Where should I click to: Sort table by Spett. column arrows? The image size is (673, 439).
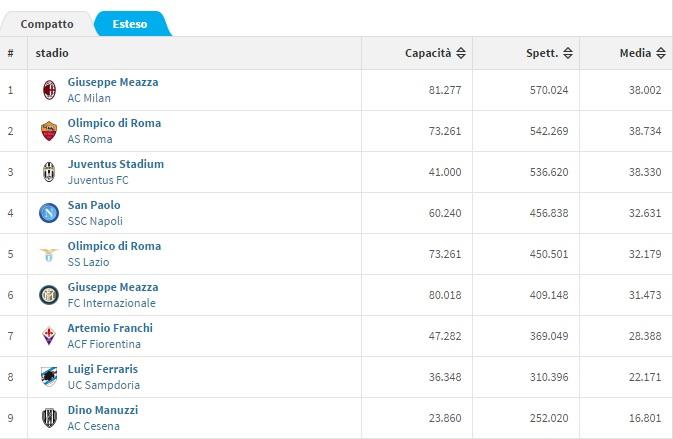click(x=568, y=53)
